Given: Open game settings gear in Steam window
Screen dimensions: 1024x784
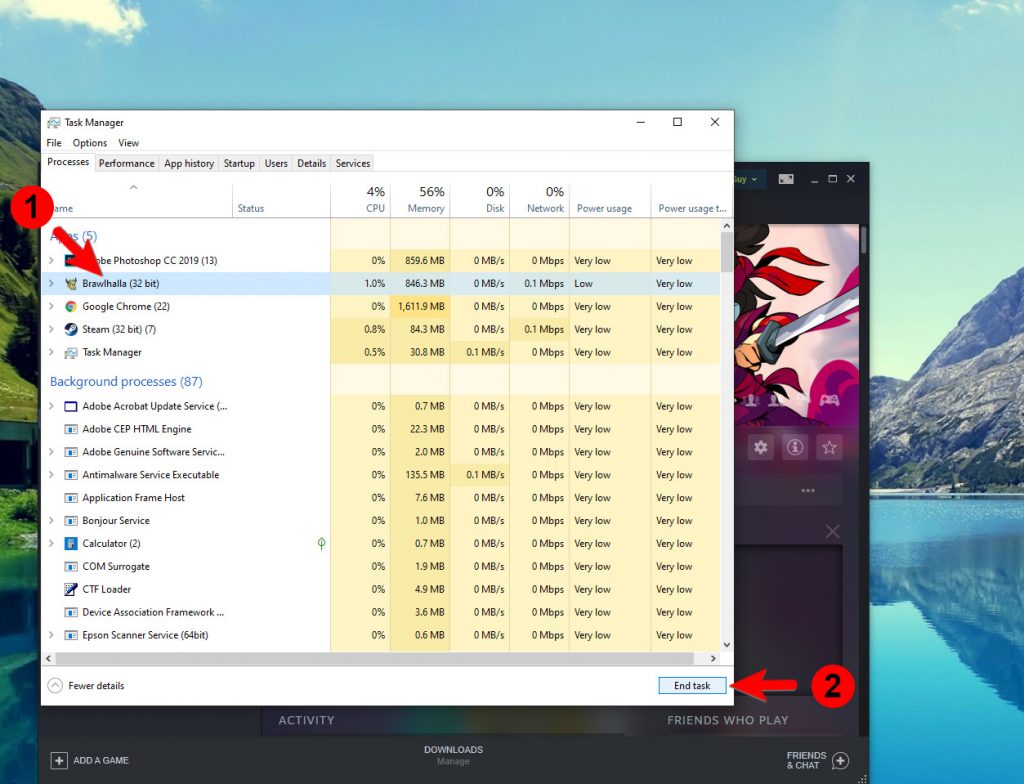Looking at the screenshot, I should pyautogui.click(x=761, y=448).
